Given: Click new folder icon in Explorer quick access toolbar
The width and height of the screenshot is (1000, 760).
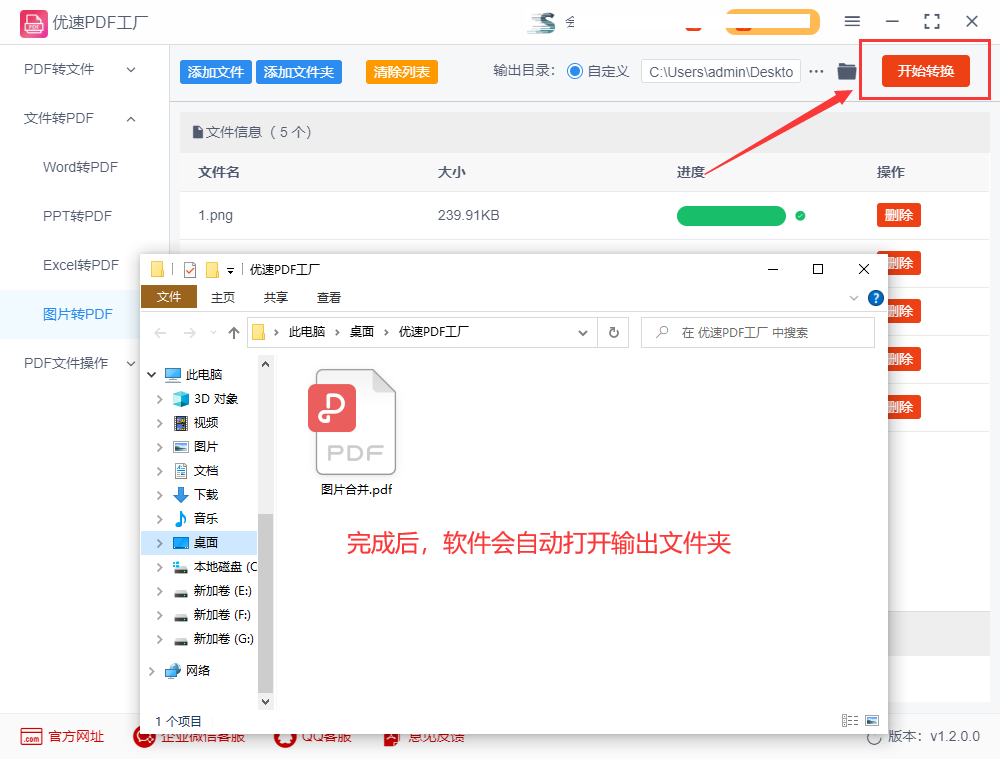Looking at the screenshot, I should (x=212, y=270).
